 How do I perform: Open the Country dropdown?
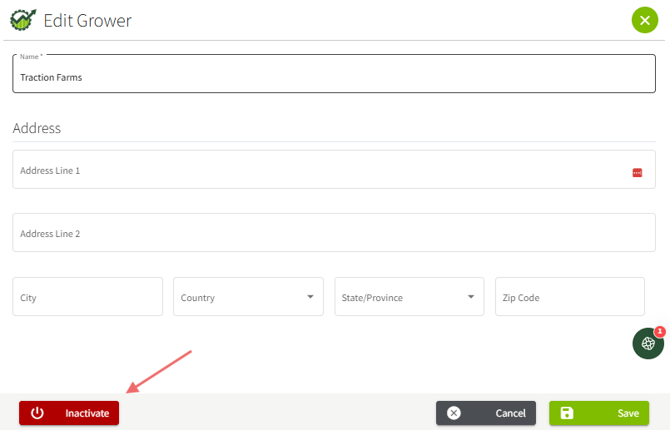coord(240,297)
